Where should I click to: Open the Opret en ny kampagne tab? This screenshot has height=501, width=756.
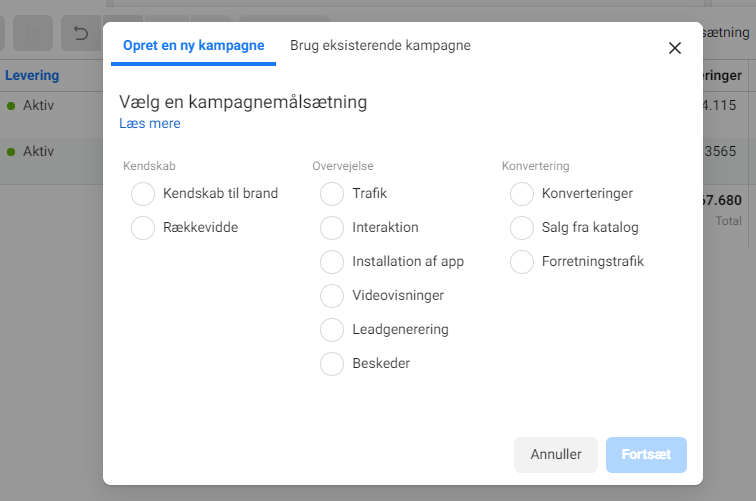pyautogui.click(x=193, y=45)
